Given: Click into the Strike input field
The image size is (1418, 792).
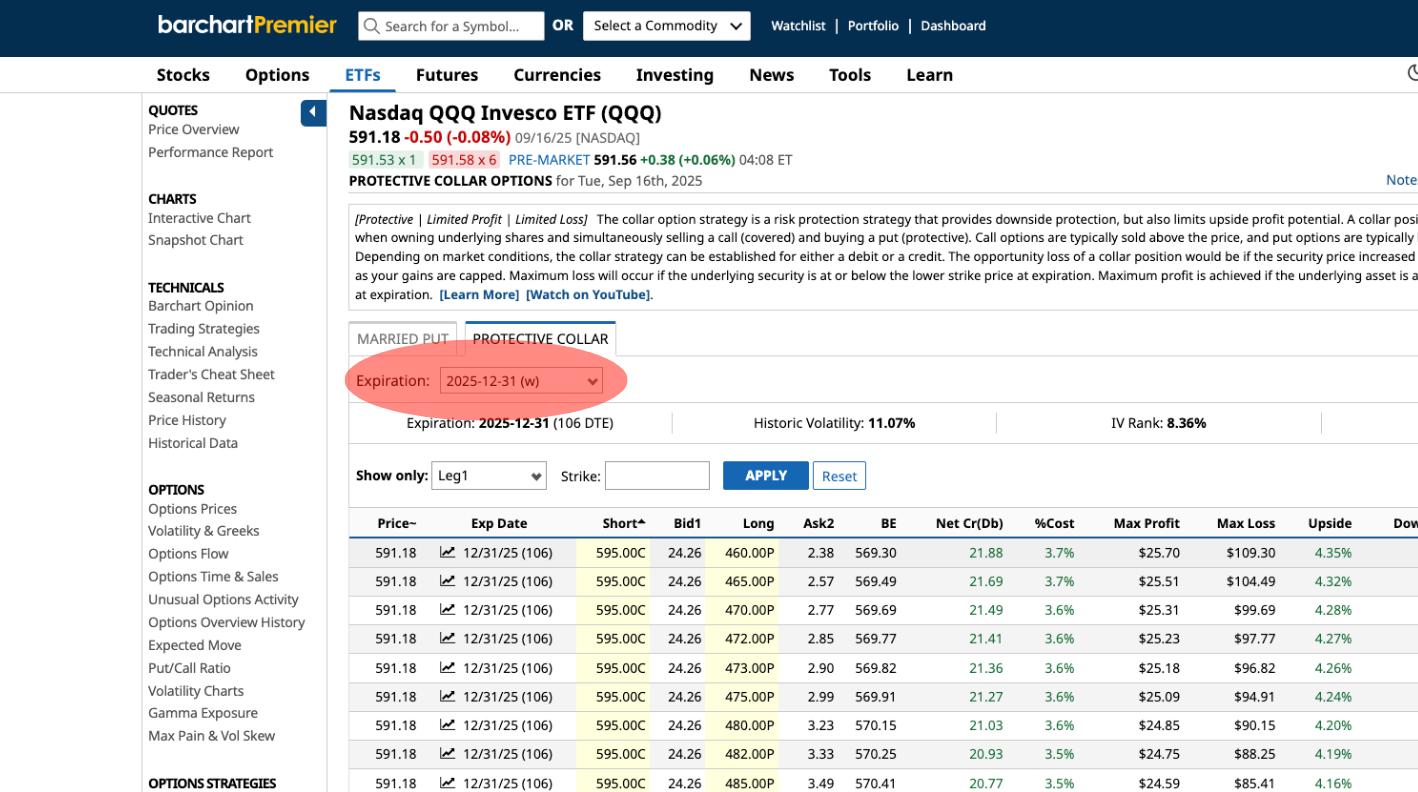Looking at the screenshot, I should click(x=657, y=476).
